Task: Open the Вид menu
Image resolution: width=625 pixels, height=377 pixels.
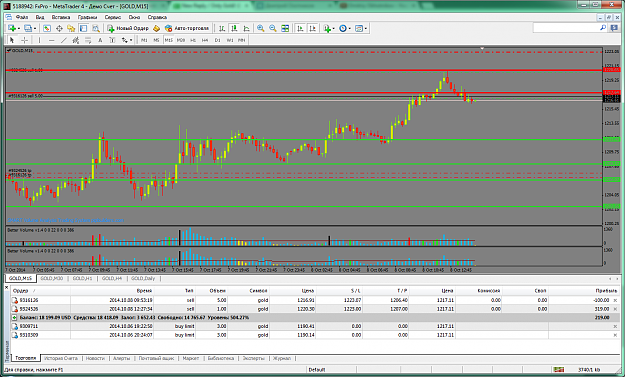Action: click(x=40, y=17)
